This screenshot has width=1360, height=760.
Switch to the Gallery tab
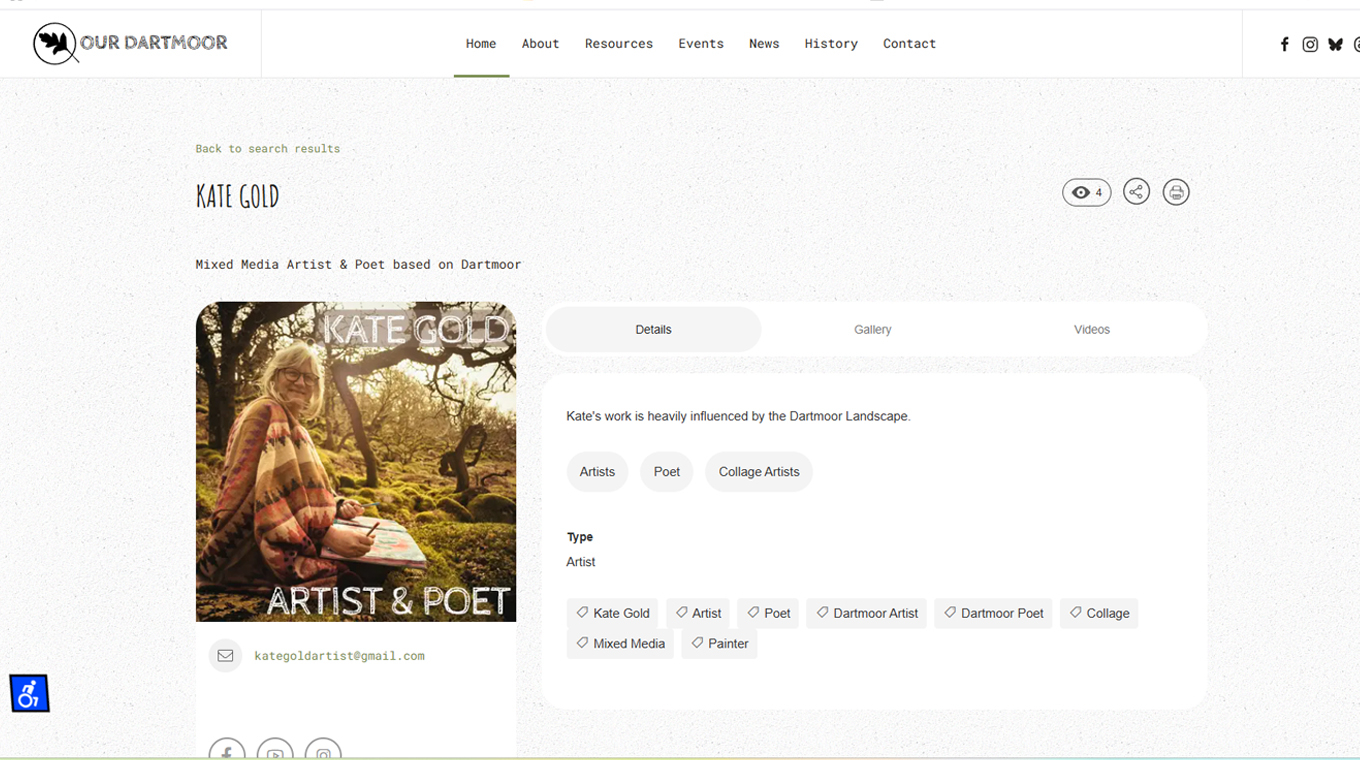872,329
